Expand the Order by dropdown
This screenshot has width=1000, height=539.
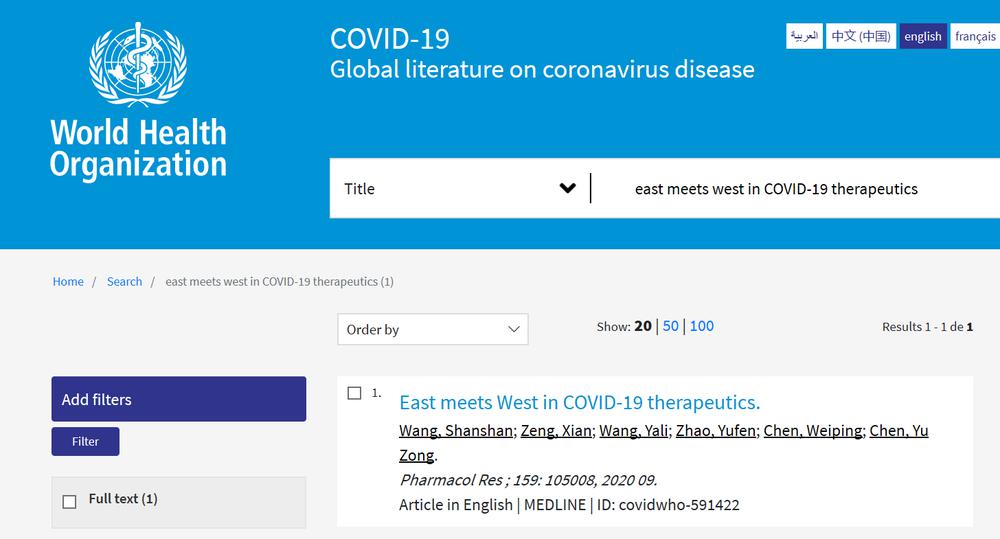(x=432, y=329)
